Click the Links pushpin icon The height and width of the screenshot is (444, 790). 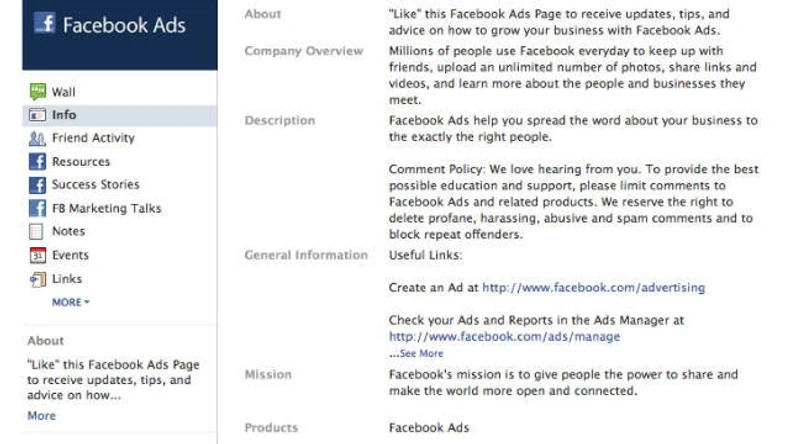click(37, 279)
